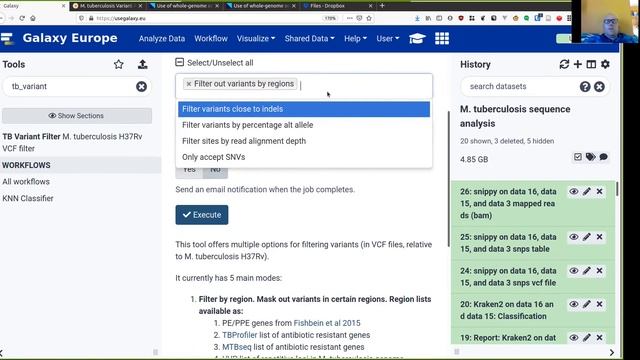This screenshot has height=360, width=640.
Task: Delete dataset 26 snippy mapped reads
Action: pyautogui.click(x=599, y=191)
